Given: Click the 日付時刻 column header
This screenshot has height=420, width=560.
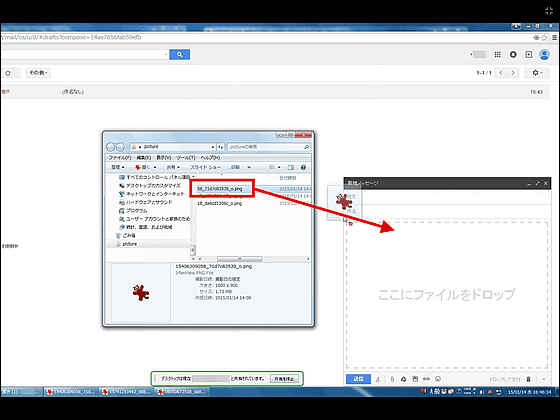Looking at the screenshot, I should [288, 178].
